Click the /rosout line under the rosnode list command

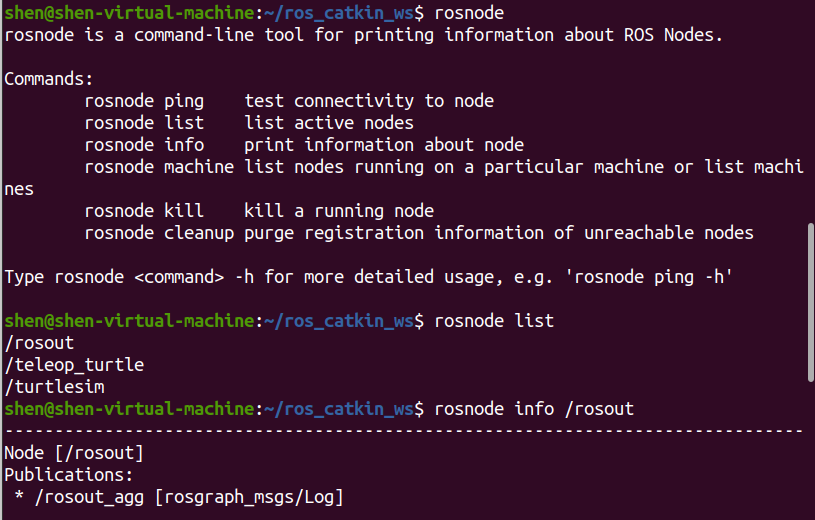click(39, 343)
